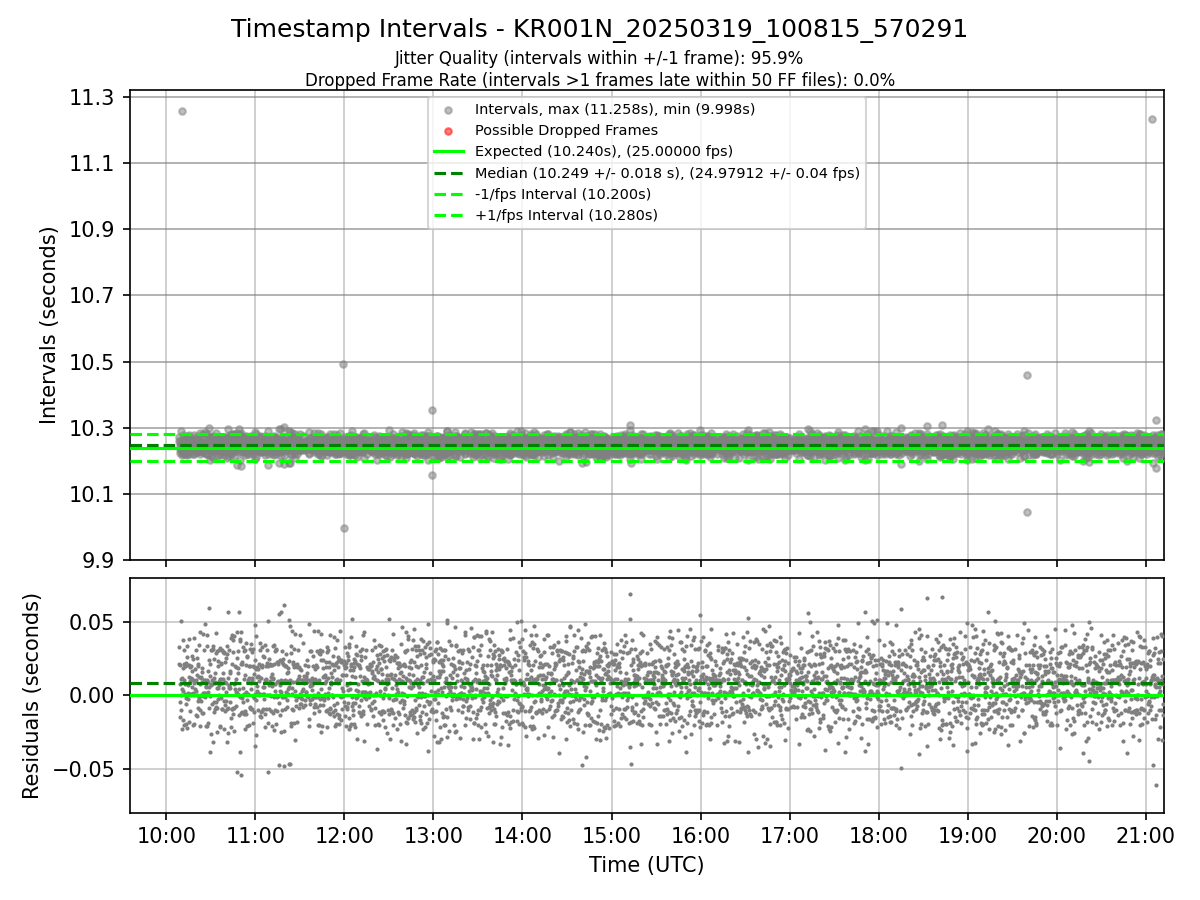Select legend entry 'Expected (10.240s), (25.00000 fps)'

[x=603, y=151]
